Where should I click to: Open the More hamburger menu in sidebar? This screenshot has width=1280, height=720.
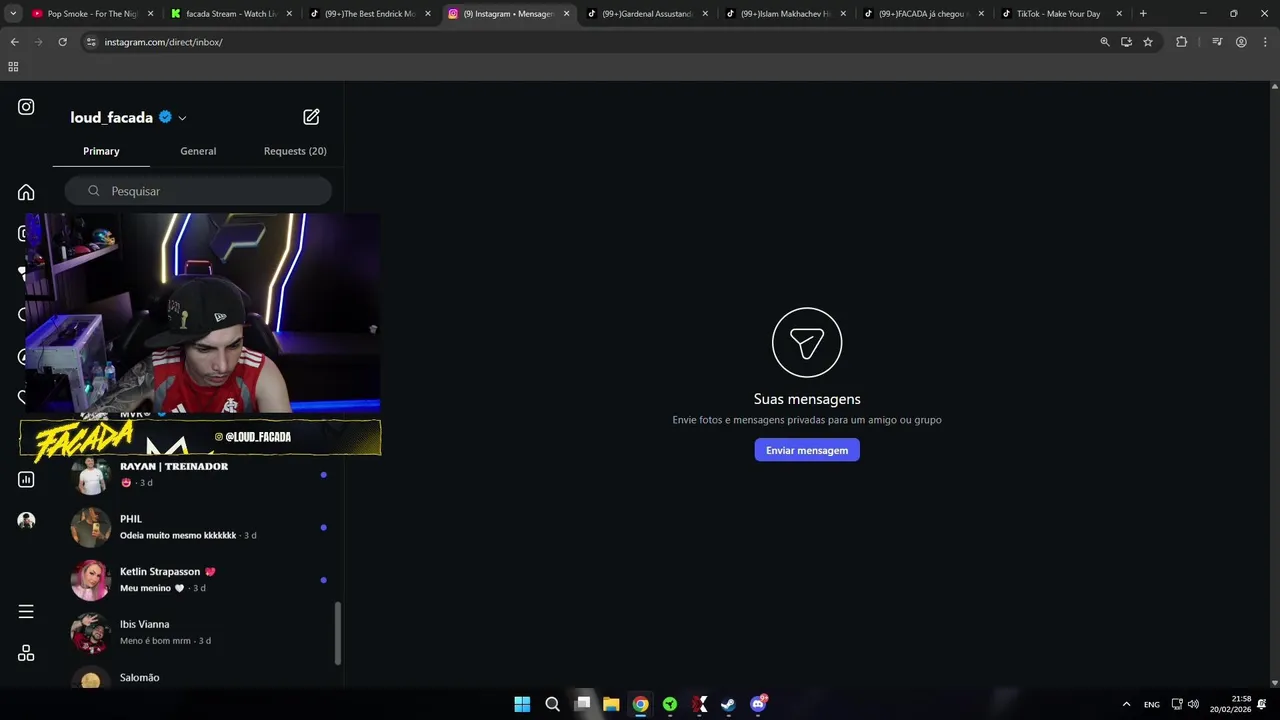pyautogui.click(x=26, y=611)
